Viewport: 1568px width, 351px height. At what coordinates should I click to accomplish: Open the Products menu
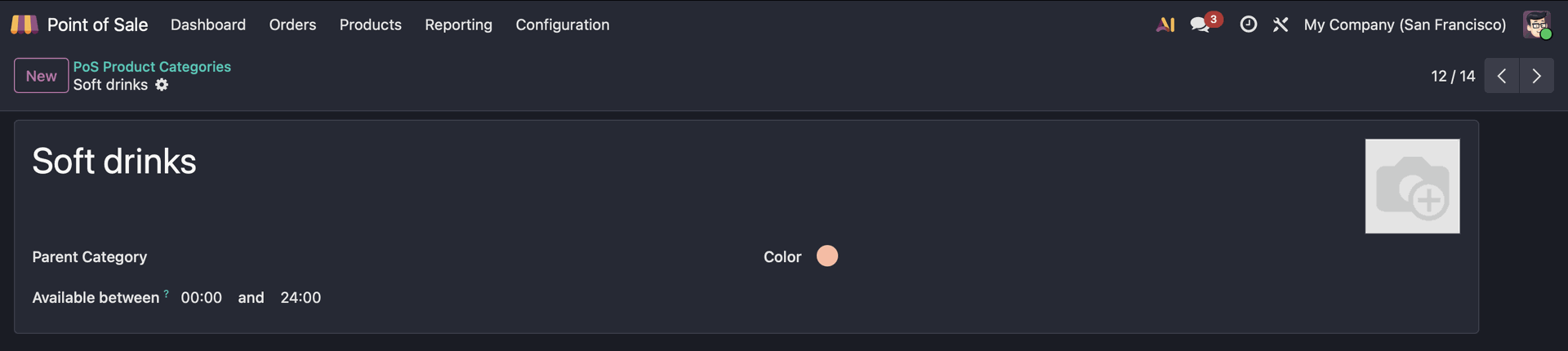pos(370,24)
